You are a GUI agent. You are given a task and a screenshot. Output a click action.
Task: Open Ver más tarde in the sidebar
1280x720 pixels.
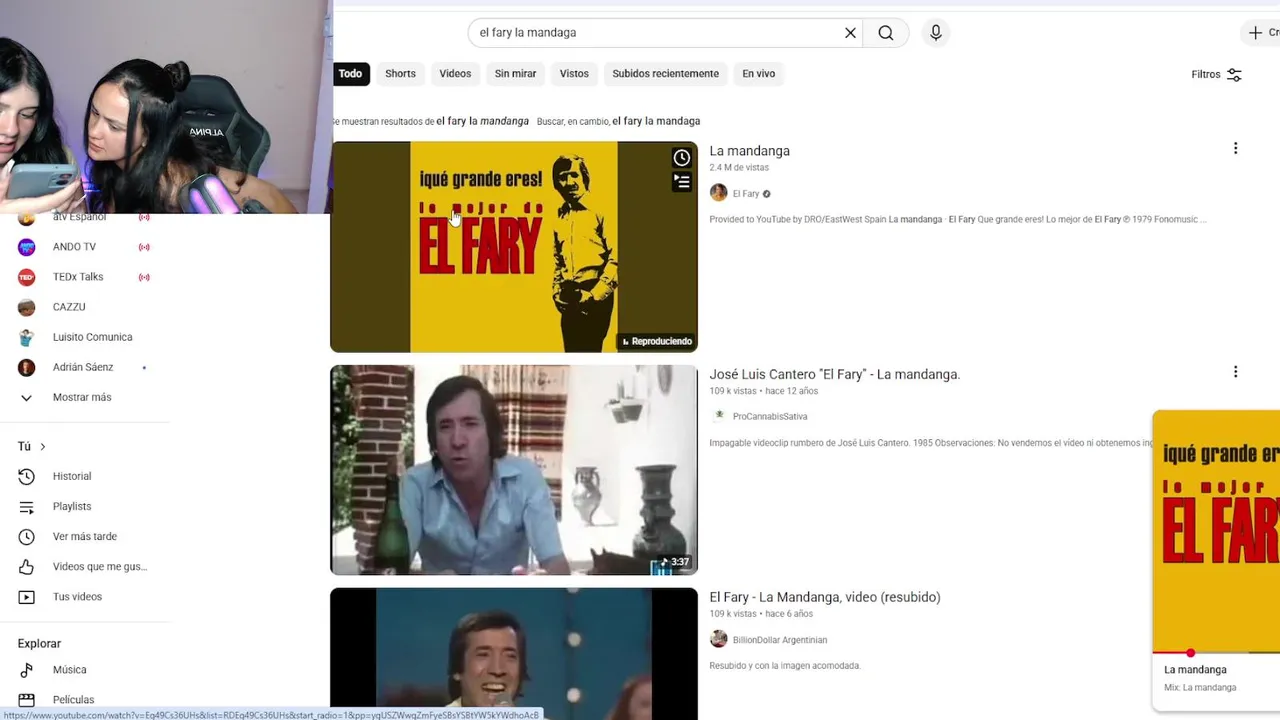85,536
